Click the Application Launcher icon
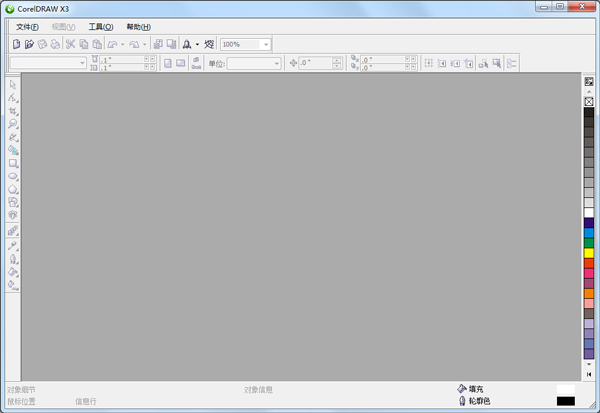Image resolution: width=600 pixels, height=413 pixels. click(x=187, y=44)
